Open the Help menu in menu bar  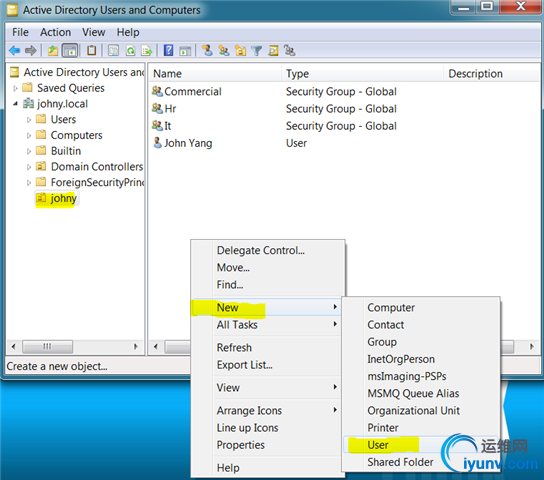pos(128,32)
